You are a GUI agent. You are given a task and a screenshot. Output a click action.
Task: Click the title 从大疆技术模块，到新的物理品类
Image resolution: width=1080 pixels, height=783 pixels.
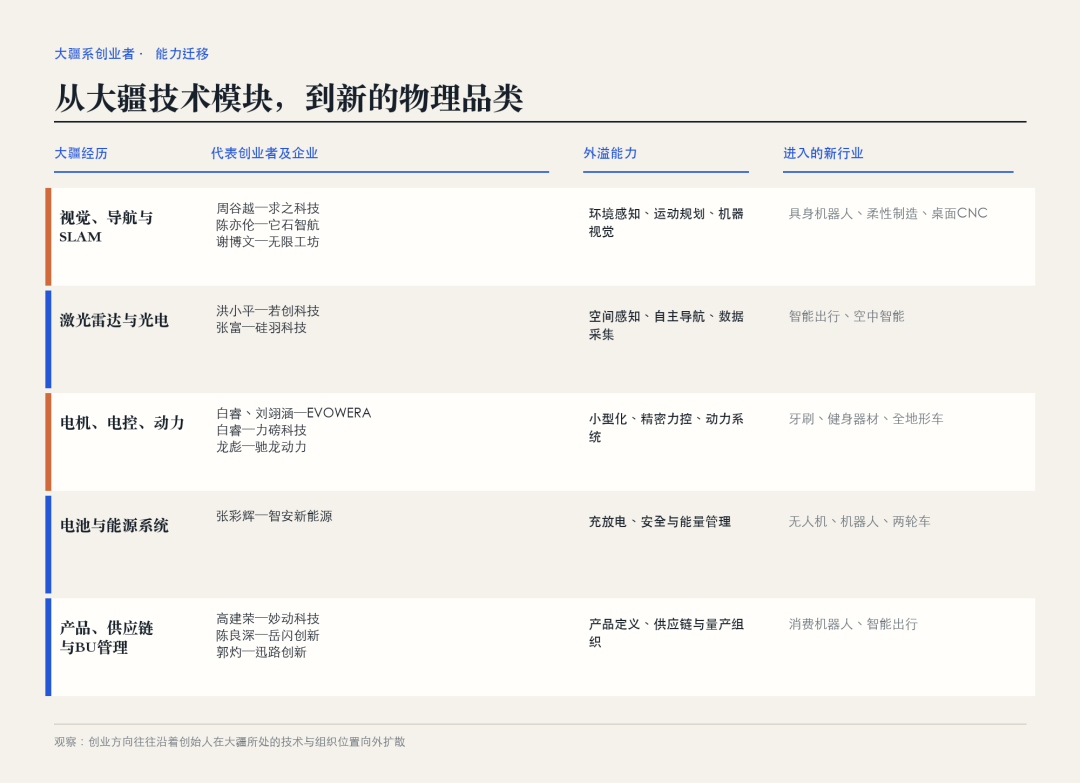click(x=289, y=98)
